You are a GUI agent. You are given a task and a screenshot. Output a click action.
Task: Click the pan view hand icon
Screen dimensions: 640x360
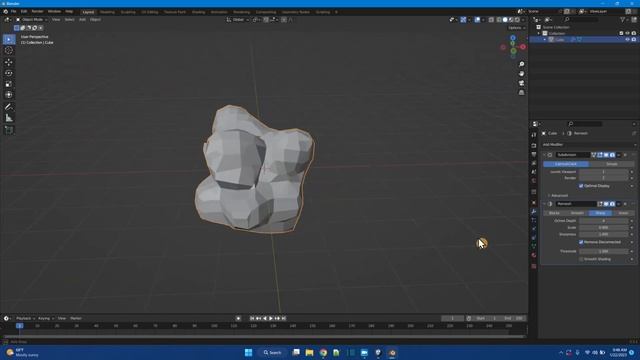[x=521, y=74]
